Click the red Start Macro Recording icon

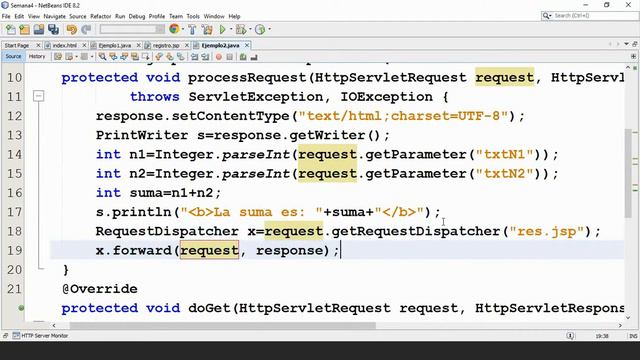[x=219, y=57]
